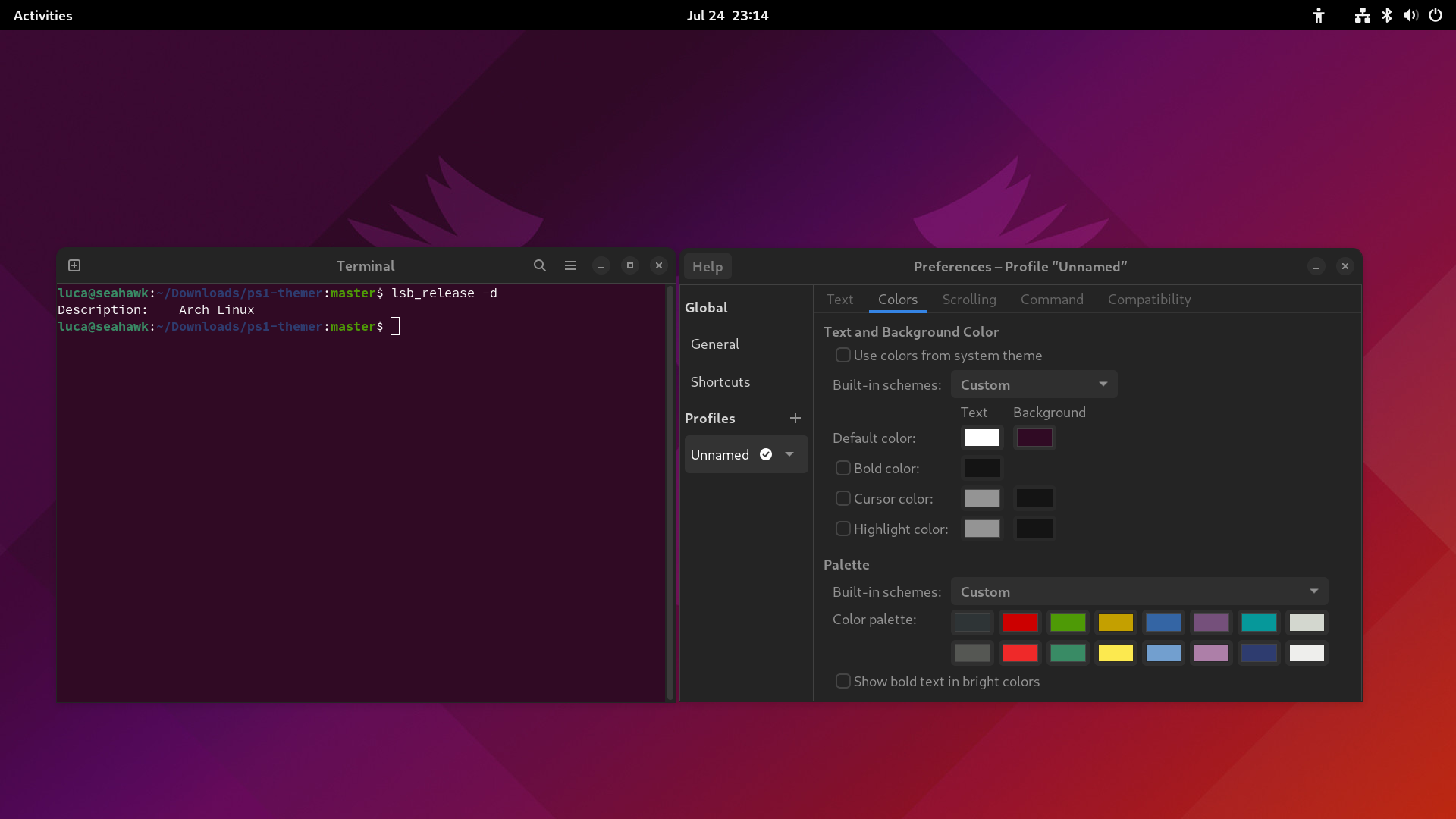Image resolution: width=1456 pixels, height=819 pixels.
Task: Open the Shortcuts settings page
Action: coord(720,382)
